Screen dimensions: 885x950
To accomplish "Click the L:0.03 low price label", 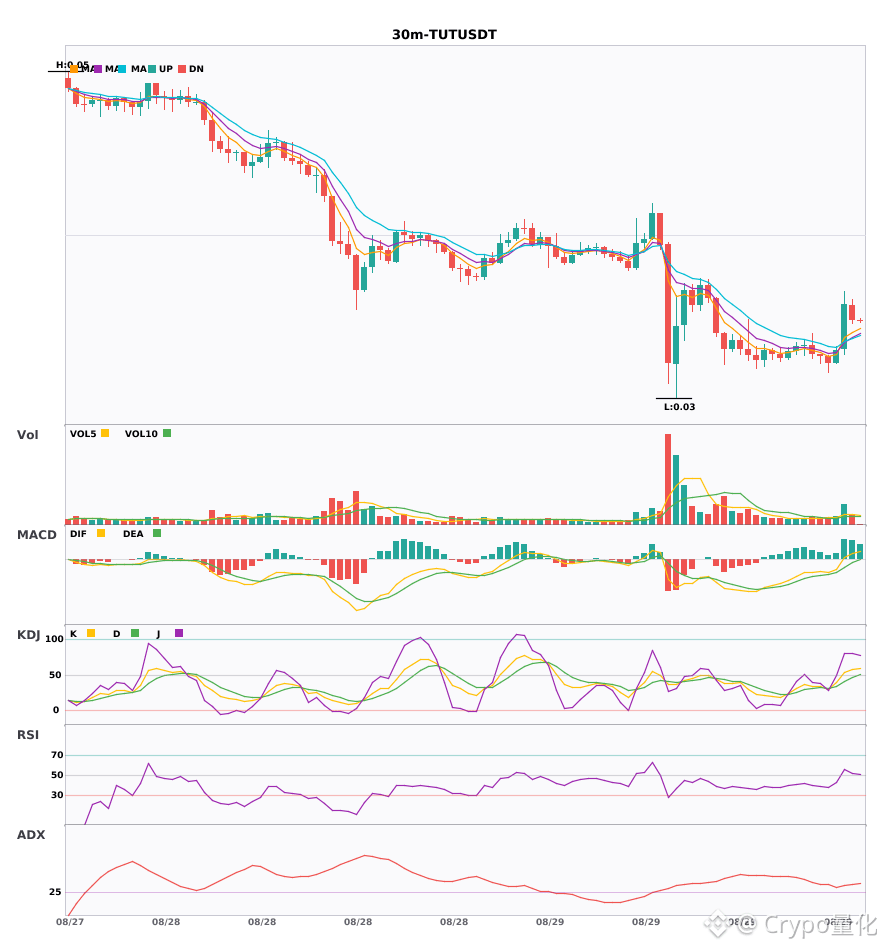I will (x=680, y=407).
